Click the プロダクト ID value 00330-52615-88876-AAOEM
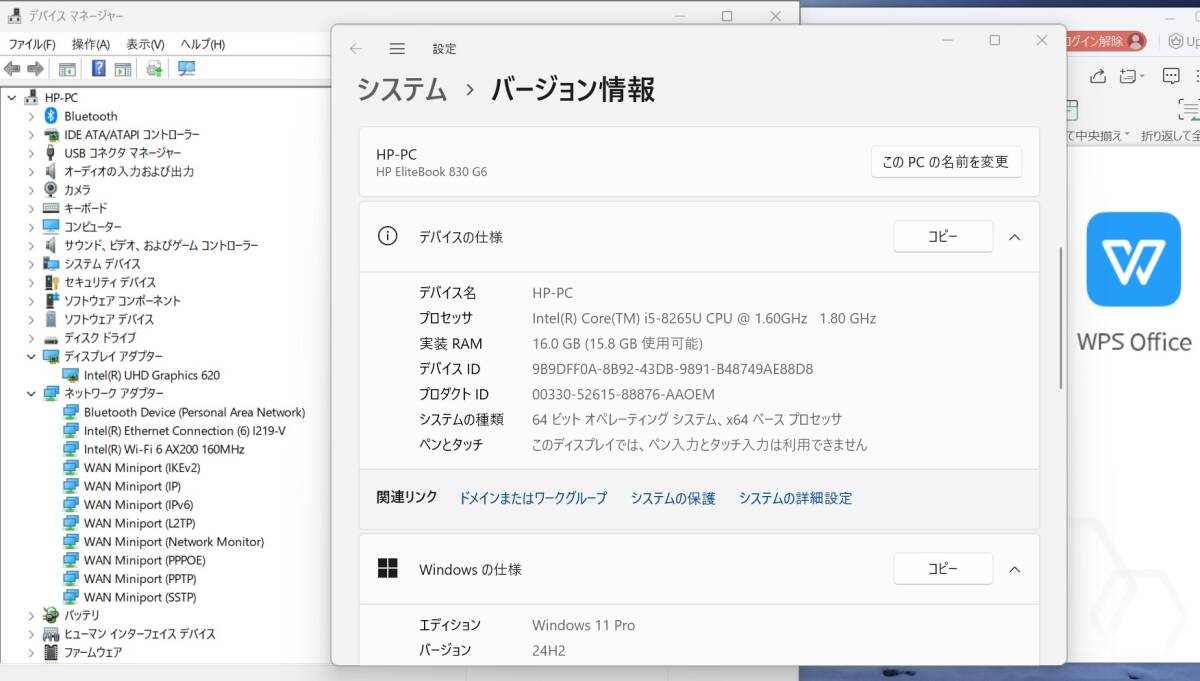The height and width of the screenshot is (681, 1200). pyautogui.click(x=623, y=394)
